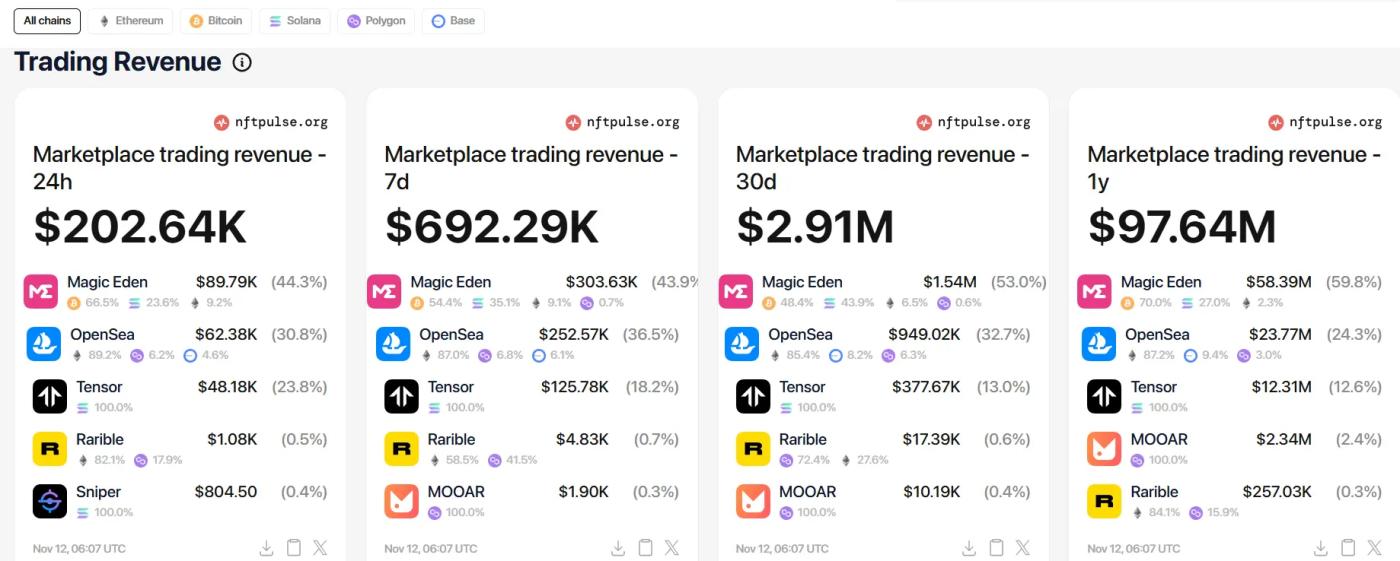Image resolution: width=1400 pixels, height=561 pixels.
Task: Click the MOOAR logo in 7d card
Action: (401, 501)
